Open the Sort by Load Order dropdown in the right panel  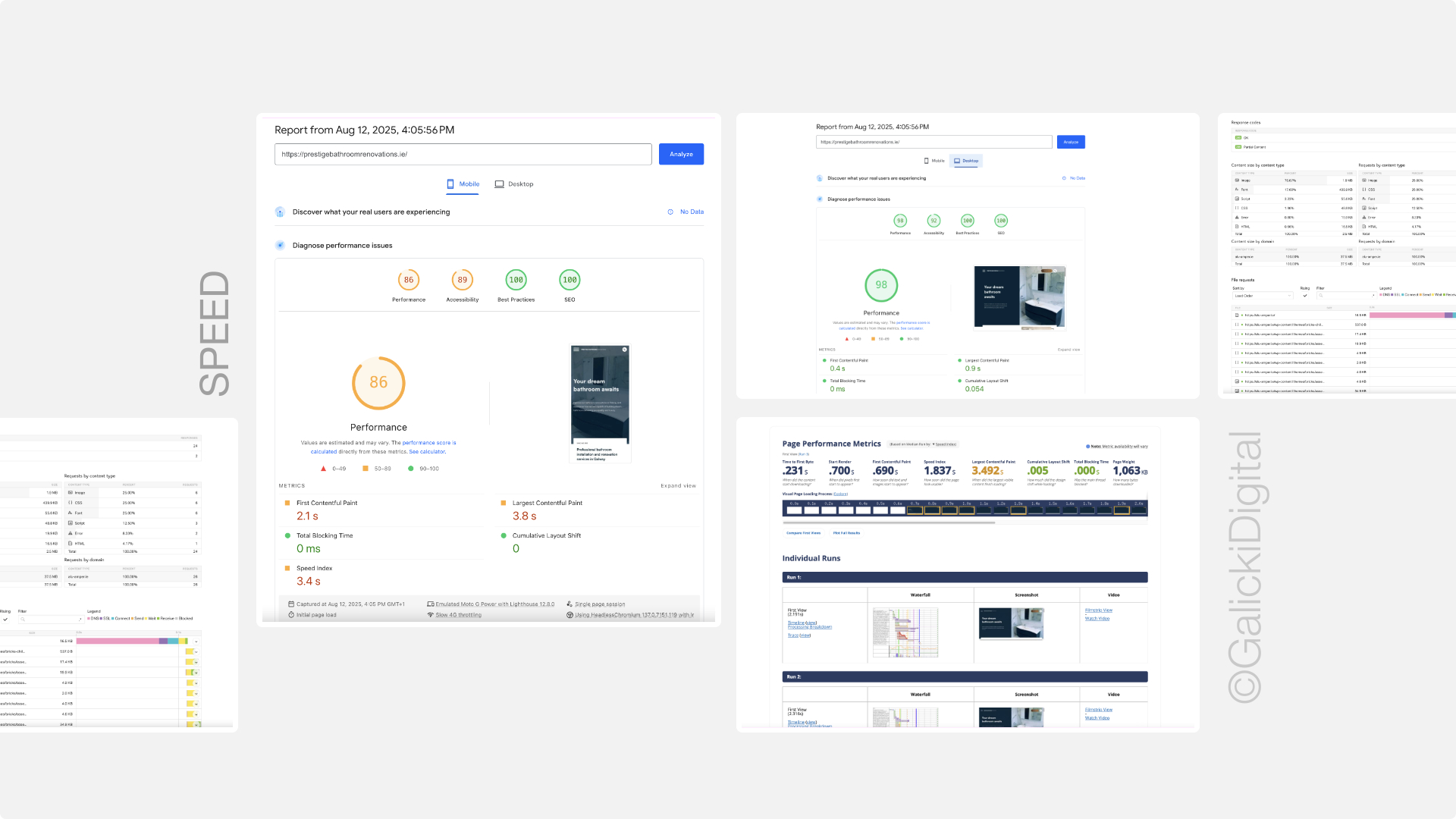[x=1262, y=296]
